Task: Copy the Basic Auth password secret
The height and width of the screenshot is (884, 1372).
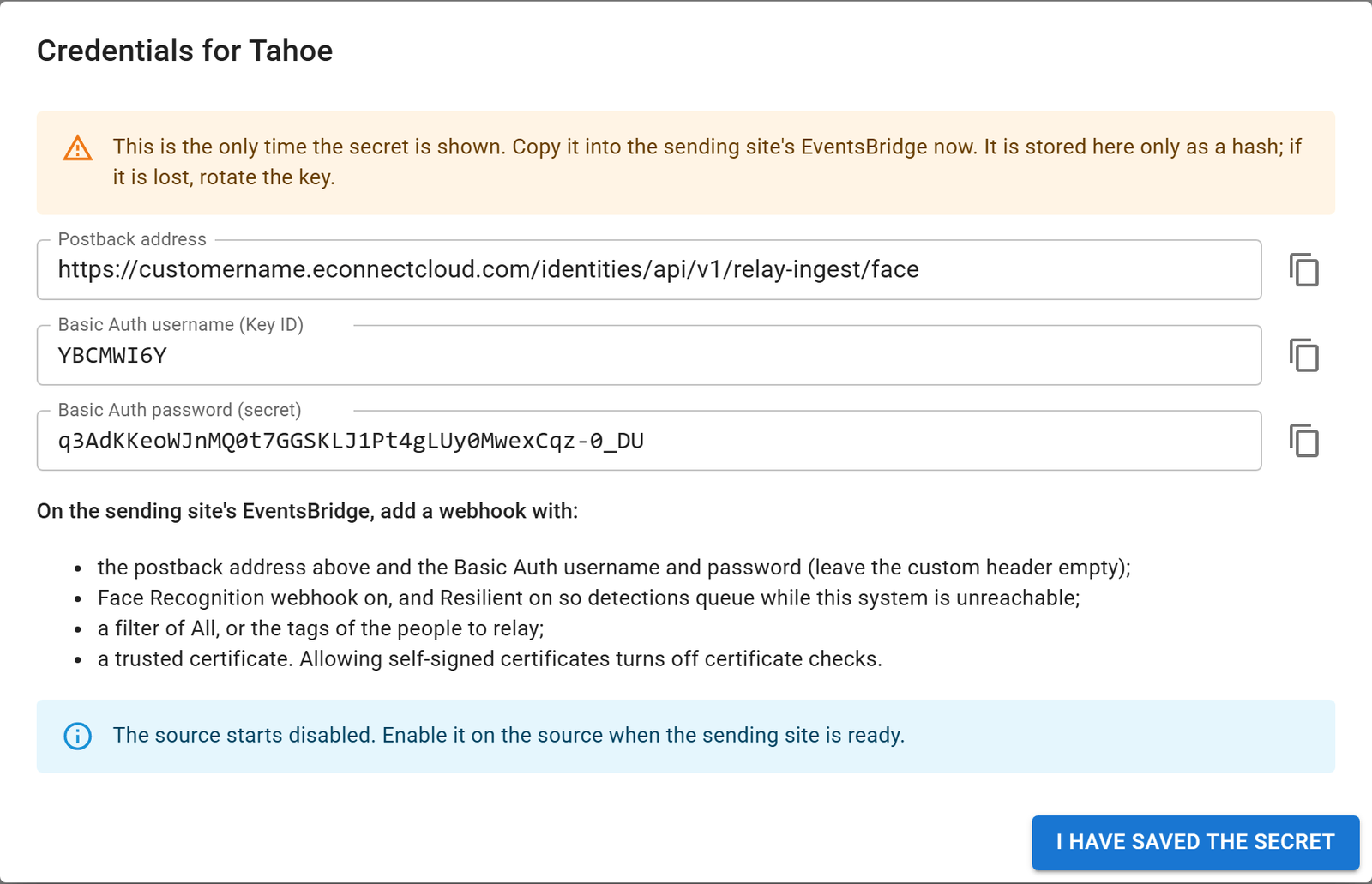Action: pos(1304,441)
